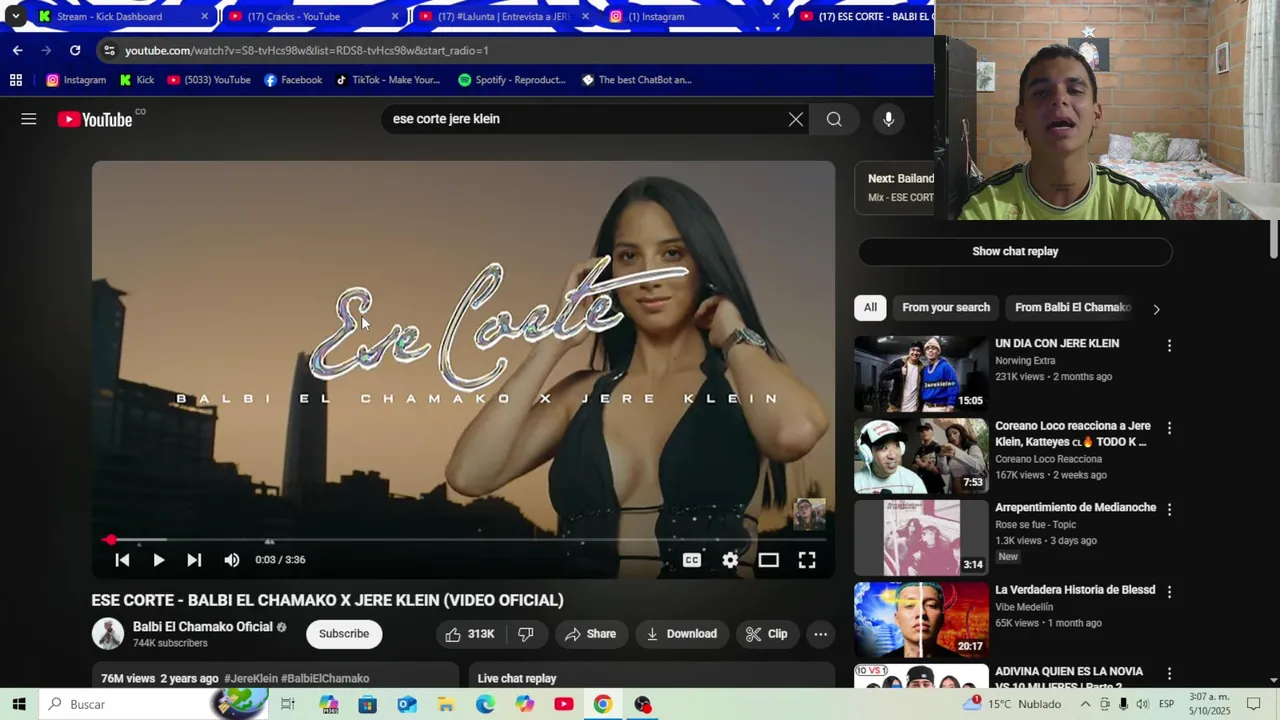Clear the search text with the X
1280x720 pixels.
[x=795, y=119]
